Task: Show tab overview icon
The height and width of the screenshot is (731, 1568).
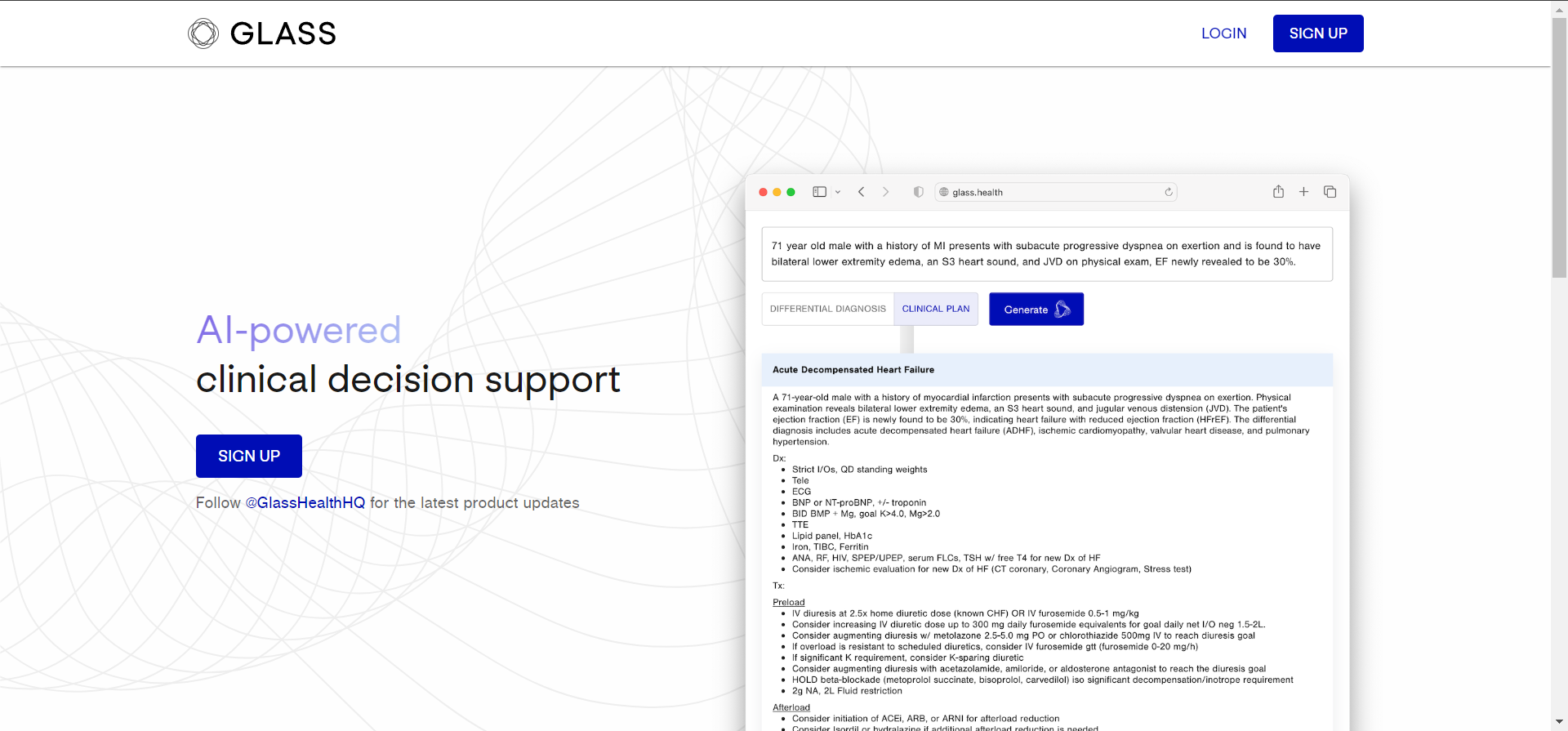Action: [x=1330, y=191]
